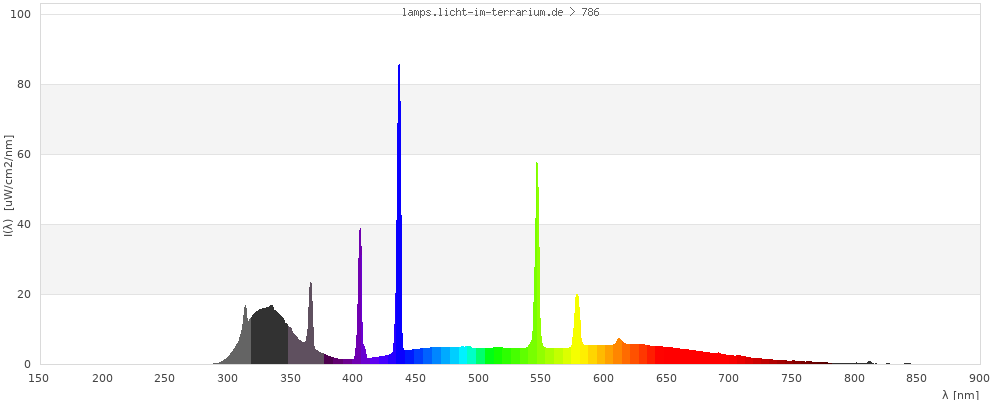Click the y-axis tick value 0
The image size is (1000, 400).
click(29, 364)
